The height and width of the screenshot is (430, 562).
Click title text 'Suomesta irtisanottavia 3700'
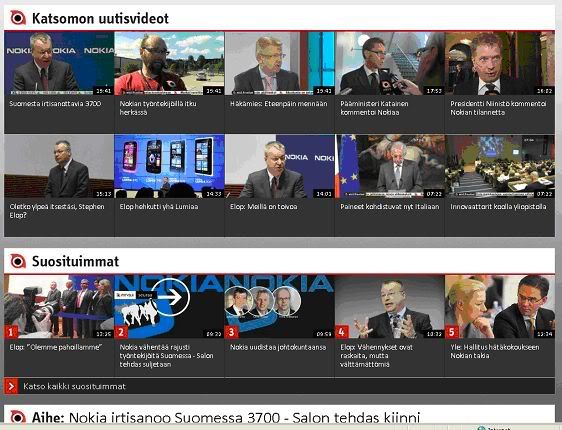point(55,104)
